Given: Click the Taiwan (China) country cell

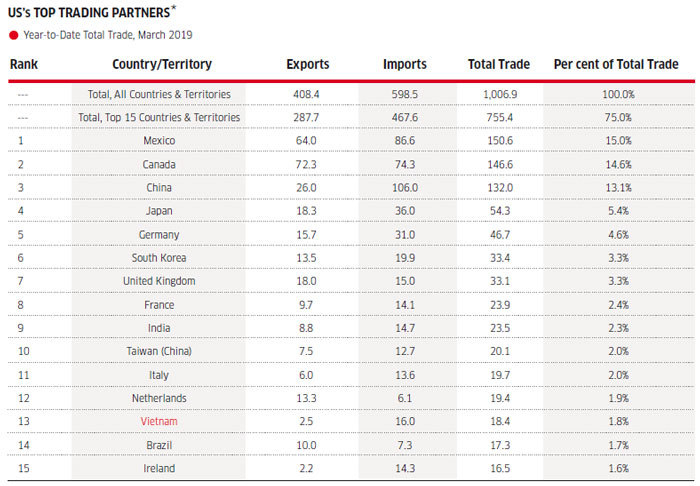Looking at the screenshot, I should point(158,352).
